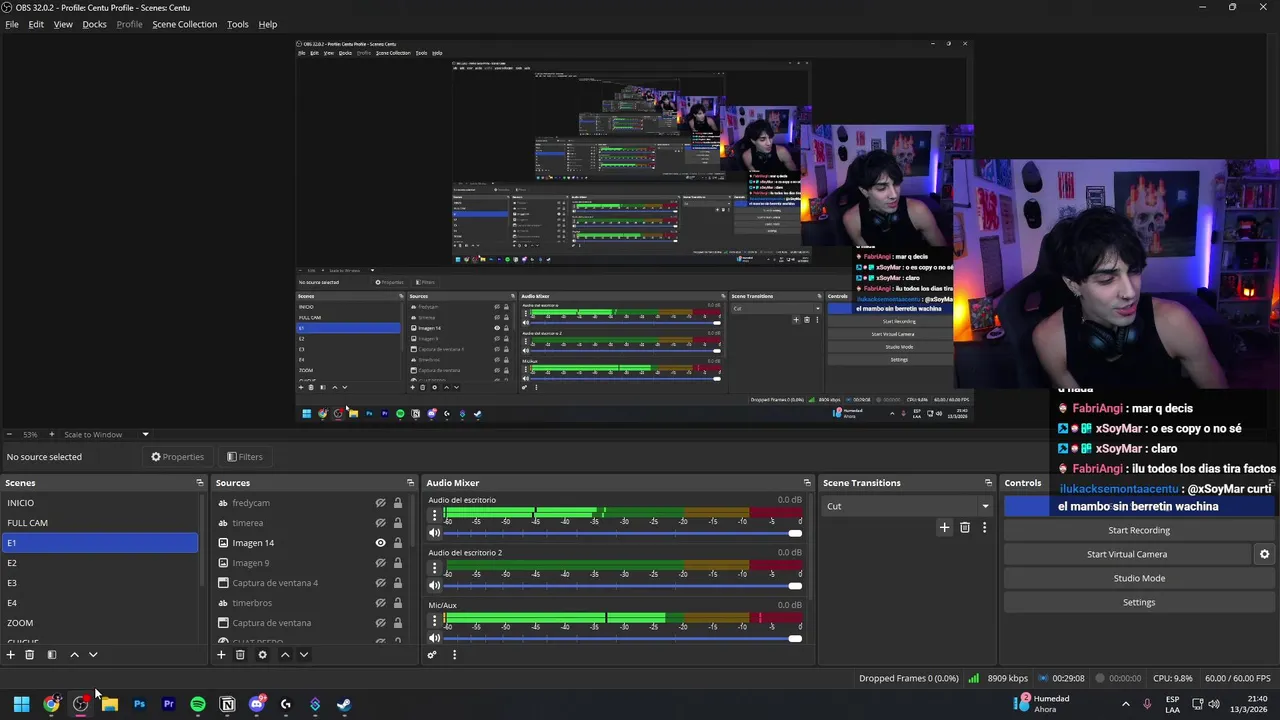Enable Studio Mode
Screen dimensions: 1280x720
(1138, 578)
